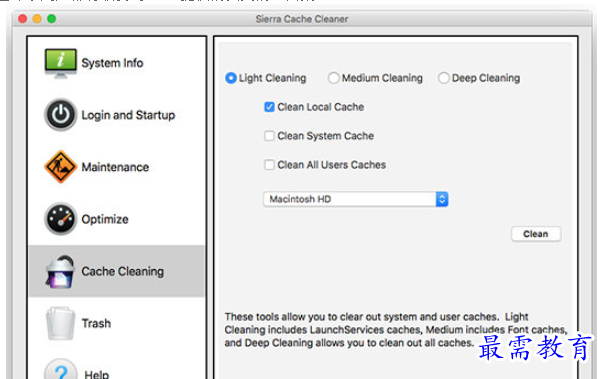
Task: Select the Maintenance construction sign icon
Action: tap(60, 167)
